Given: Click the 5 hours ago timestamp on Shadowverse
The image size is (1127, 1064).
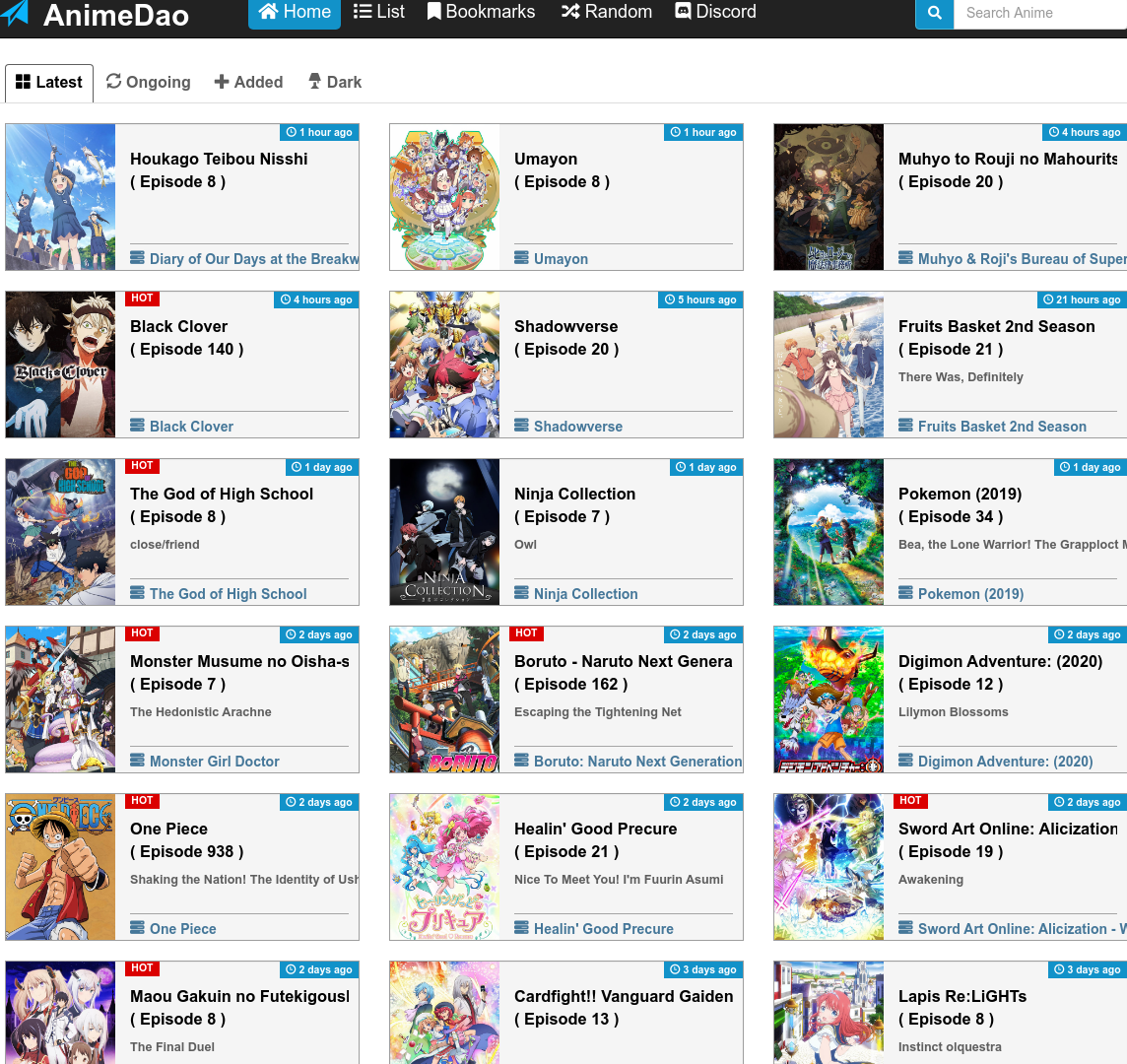Looking at the screenshot, I should [x=700, y=299].
